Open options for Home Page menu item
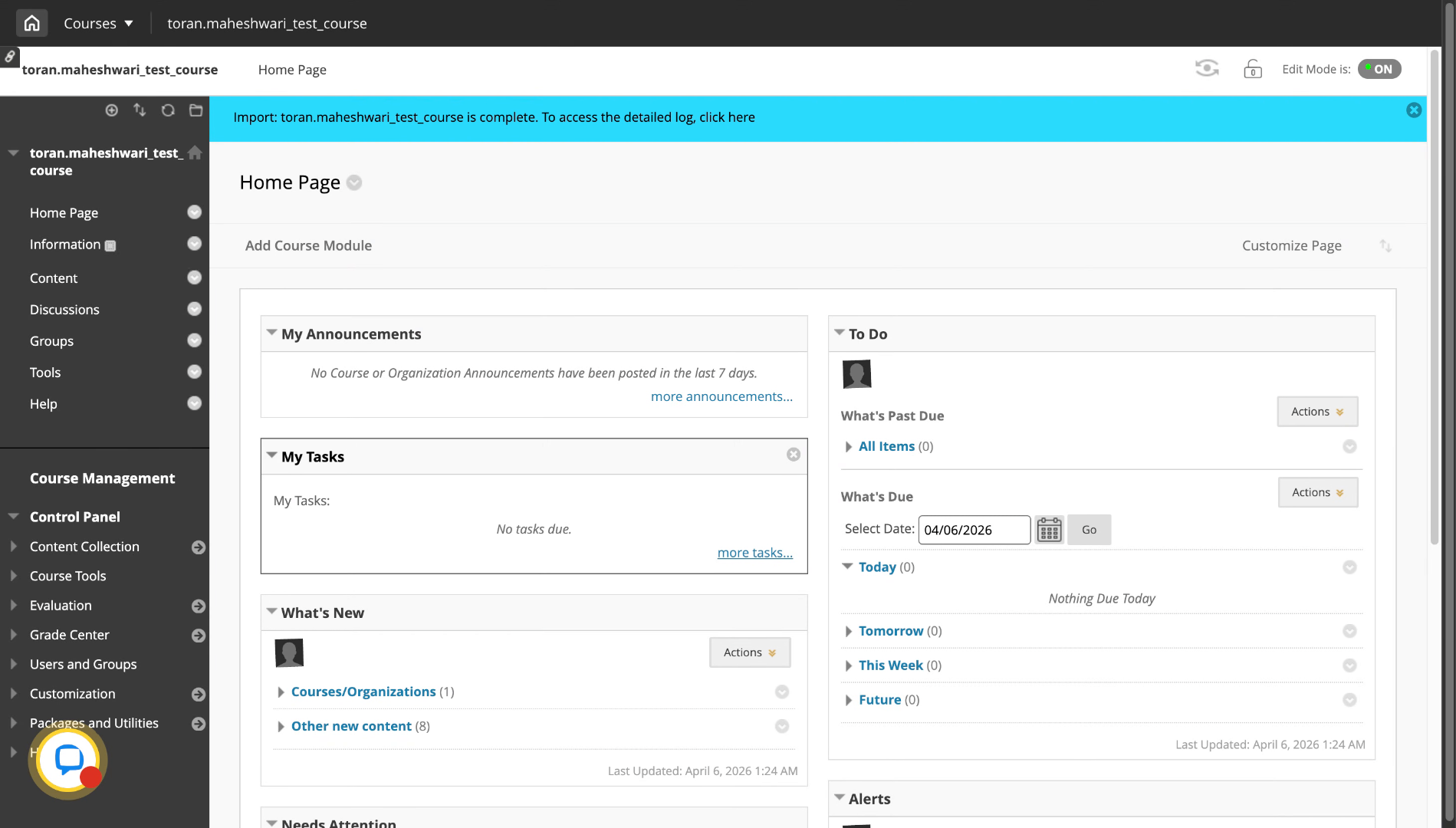This screenshot has width=1456, height=828. tap(195, 212)
